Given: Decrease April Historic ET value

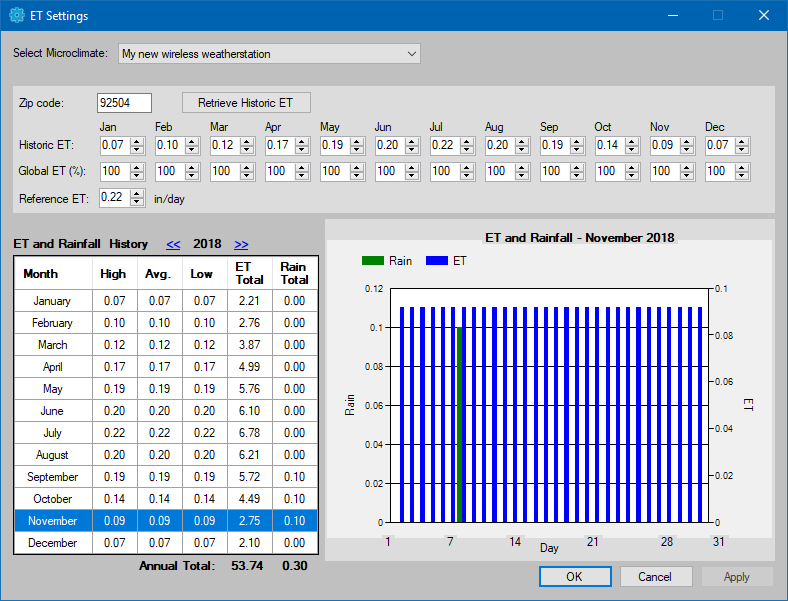Looking at the screenshot, I should tap(302, 150).
